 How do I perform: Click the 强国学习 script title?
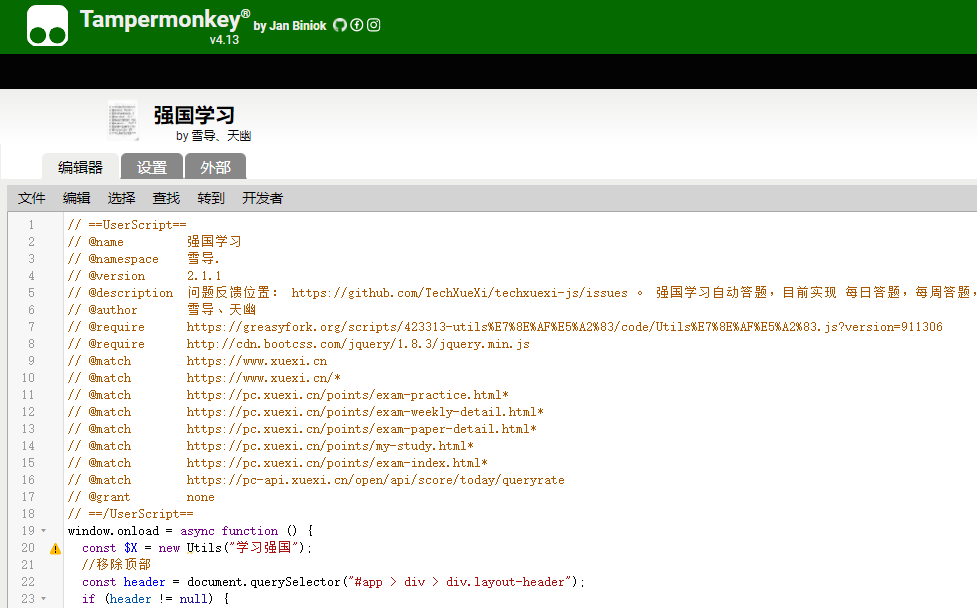pos(194,115)
